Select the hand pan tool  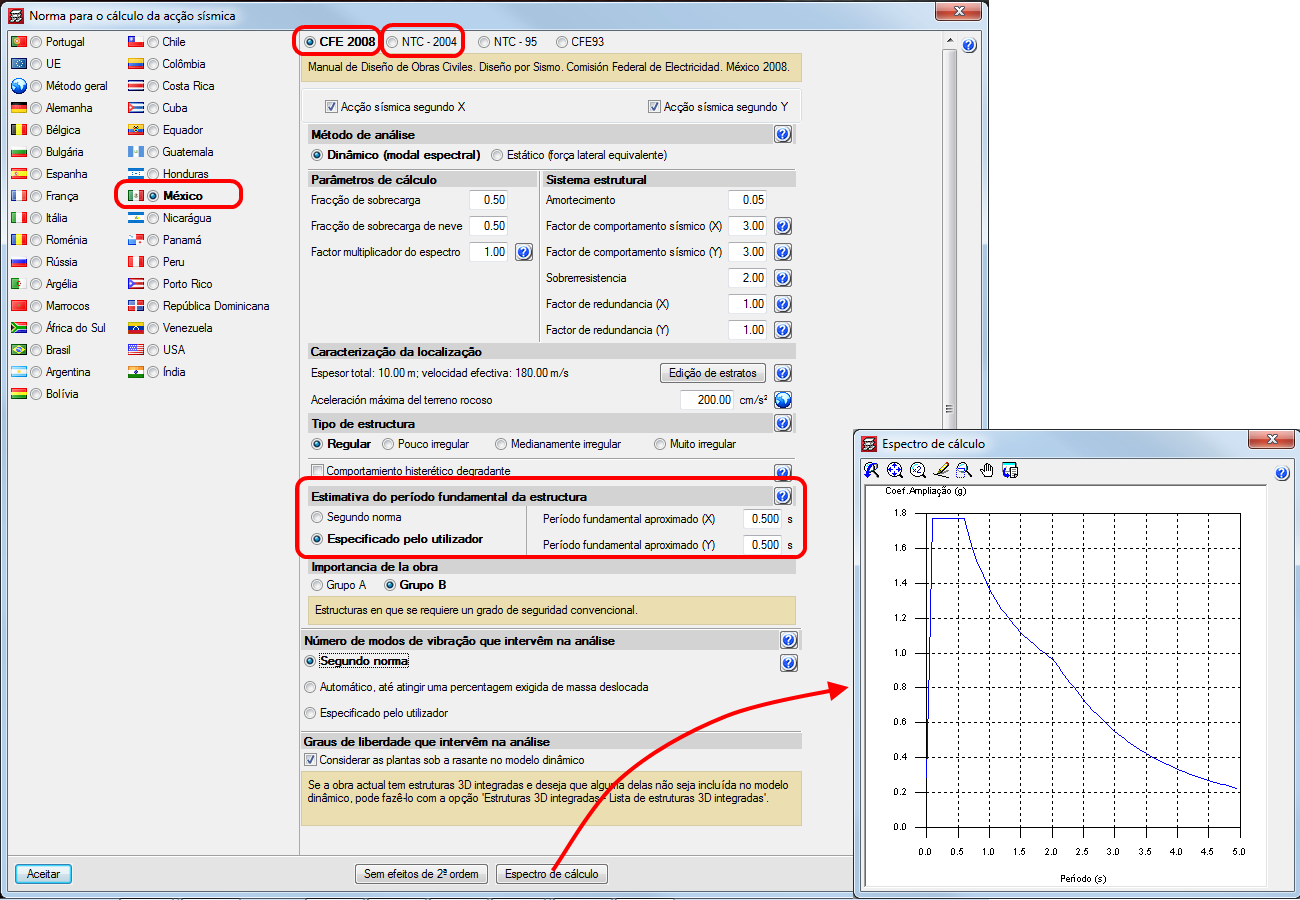986,470
